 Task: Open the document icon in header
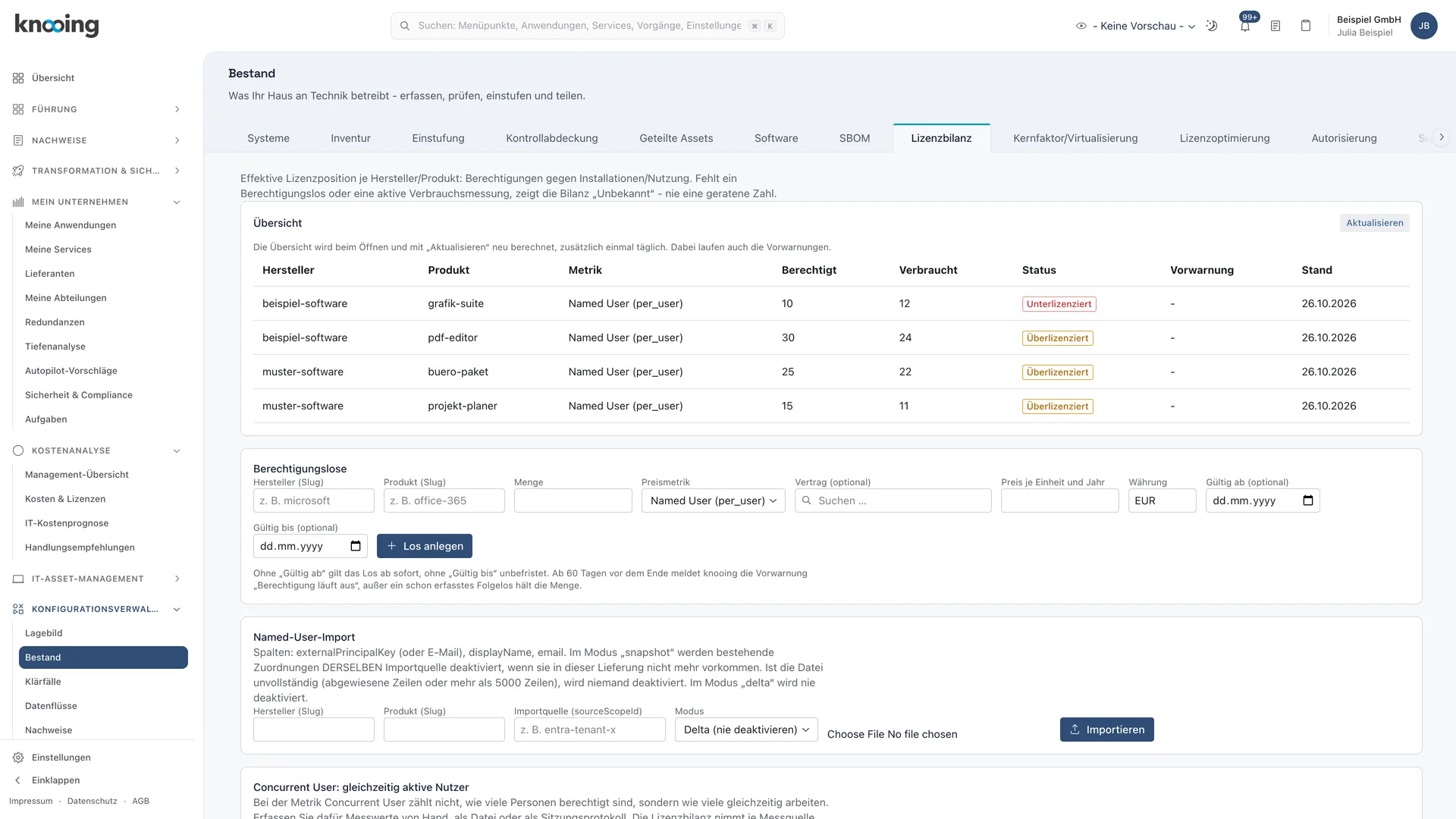tap(1276, 26)
